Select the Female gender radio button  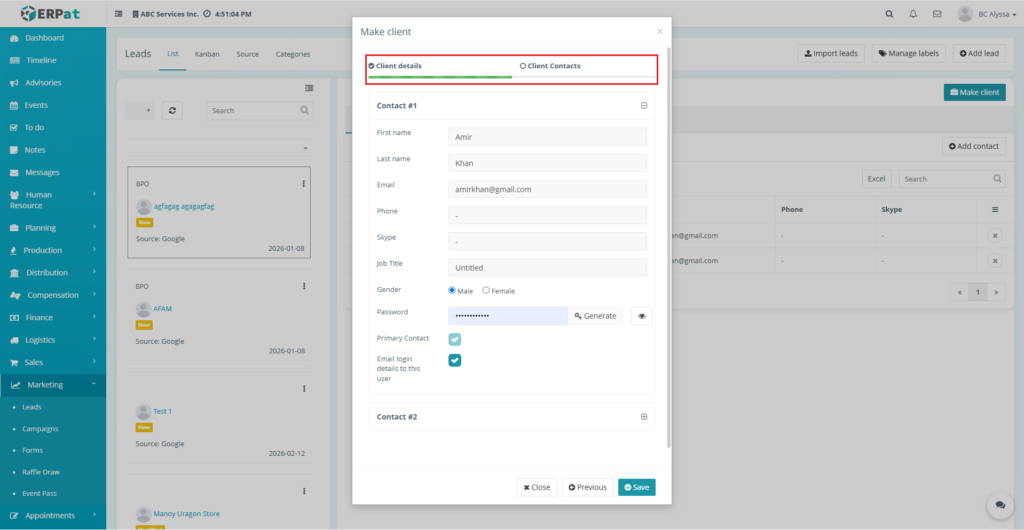click(486, 290)
